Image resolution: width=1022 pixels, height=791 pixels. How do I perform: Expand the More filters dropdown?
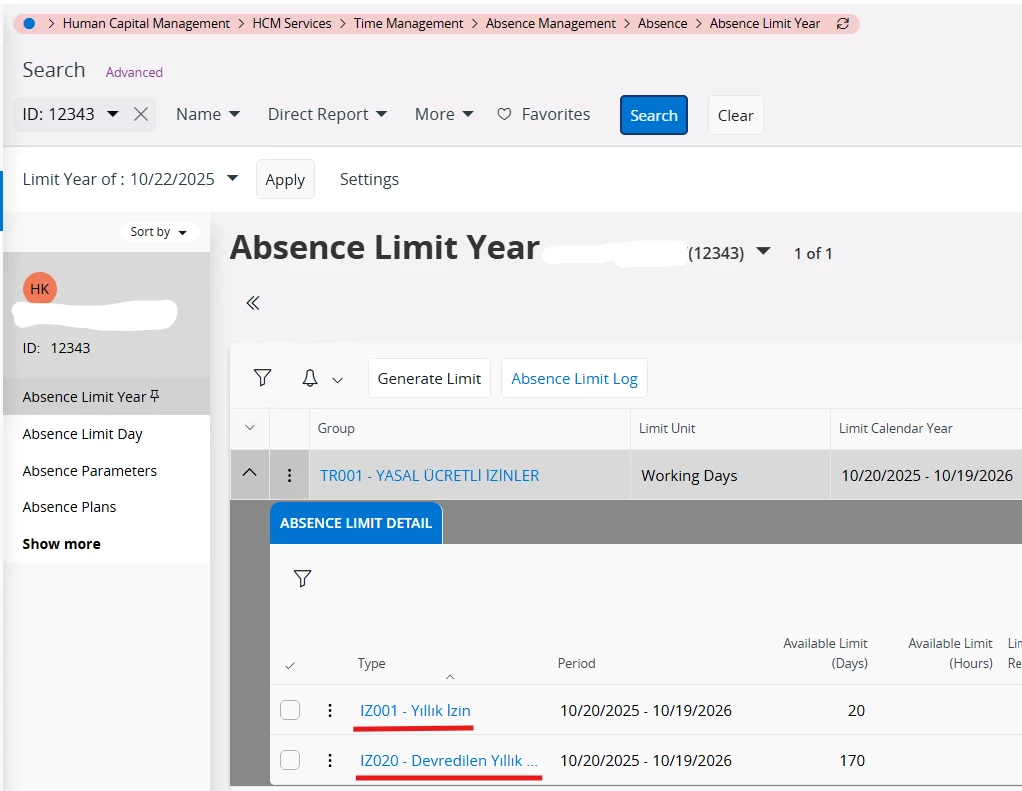(444, 115)
